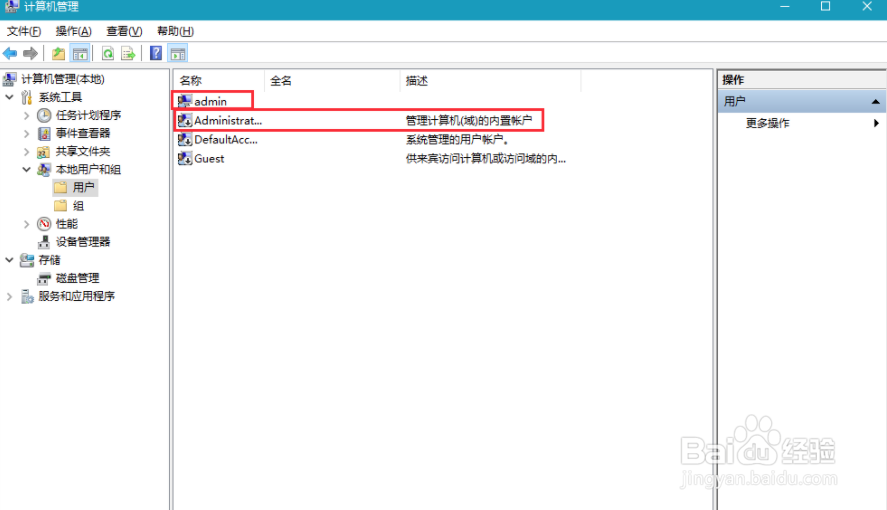Click the 组 folder icon

point(61,206)
